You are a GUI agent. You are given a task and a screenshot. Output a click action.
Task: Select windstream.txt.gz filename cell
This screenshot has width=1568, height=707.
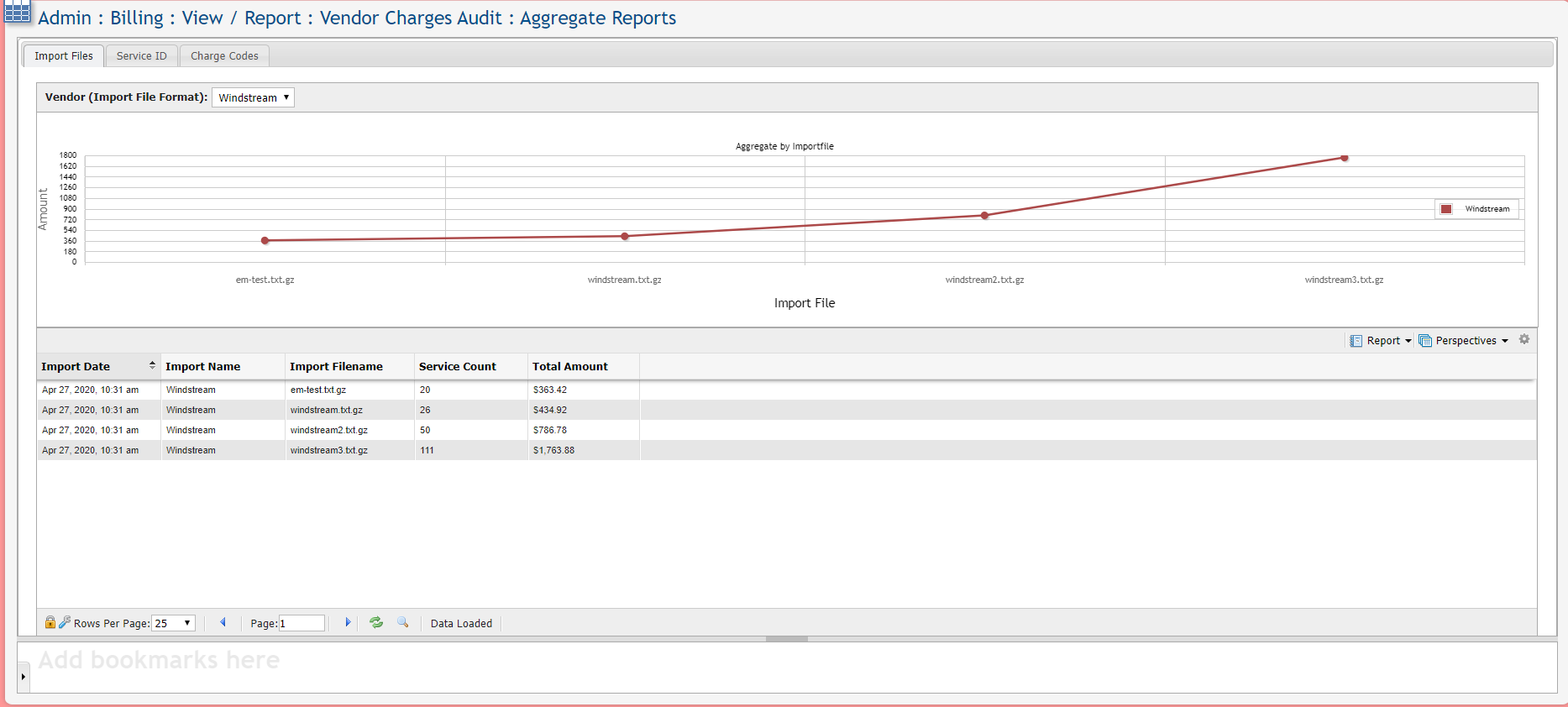[x=349, y=410]
